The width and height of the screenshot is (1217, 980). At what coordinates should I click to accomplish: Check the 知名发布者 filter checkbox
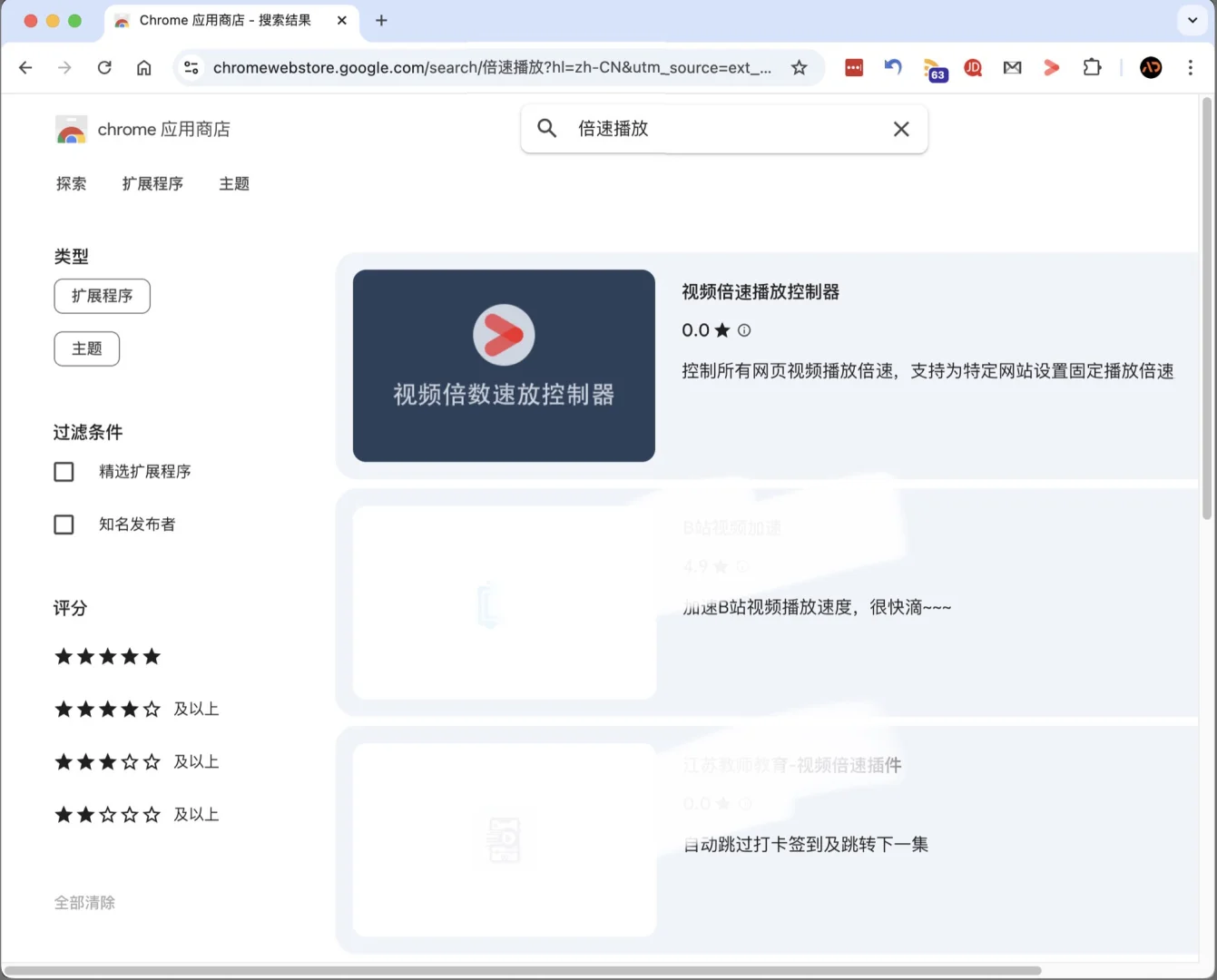pos(64,524)
